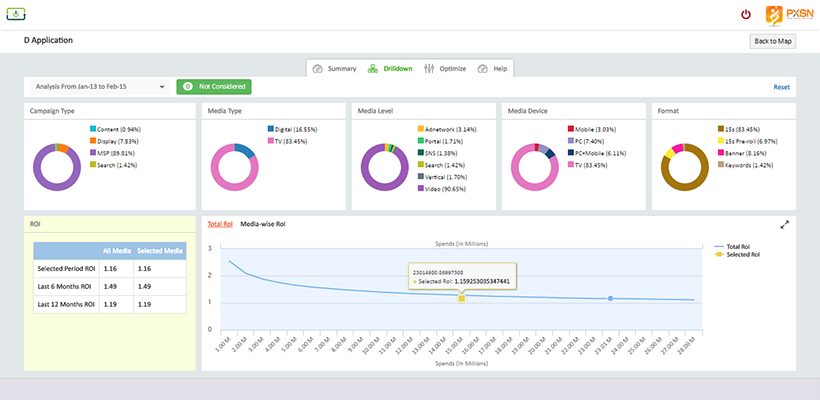This screenshot has width=820, height=400.
Task: Click the yellow Selected RoI marker on the curve
Action: click(461, 298)
